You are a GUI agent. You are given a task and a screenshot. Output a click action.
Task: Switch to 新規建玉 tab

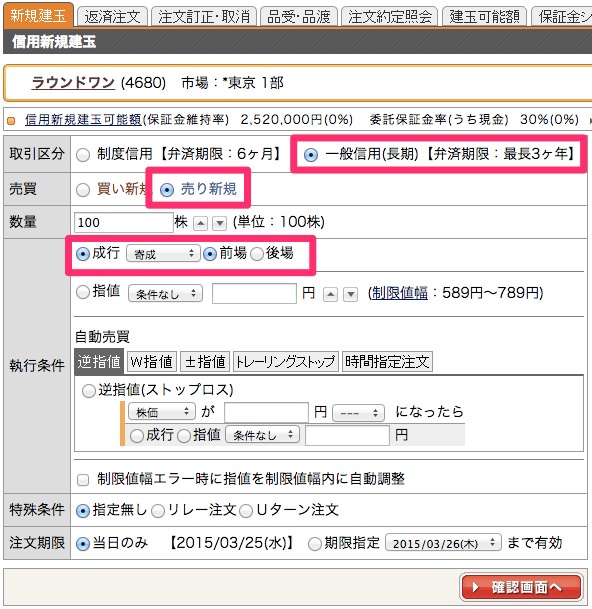38,16
